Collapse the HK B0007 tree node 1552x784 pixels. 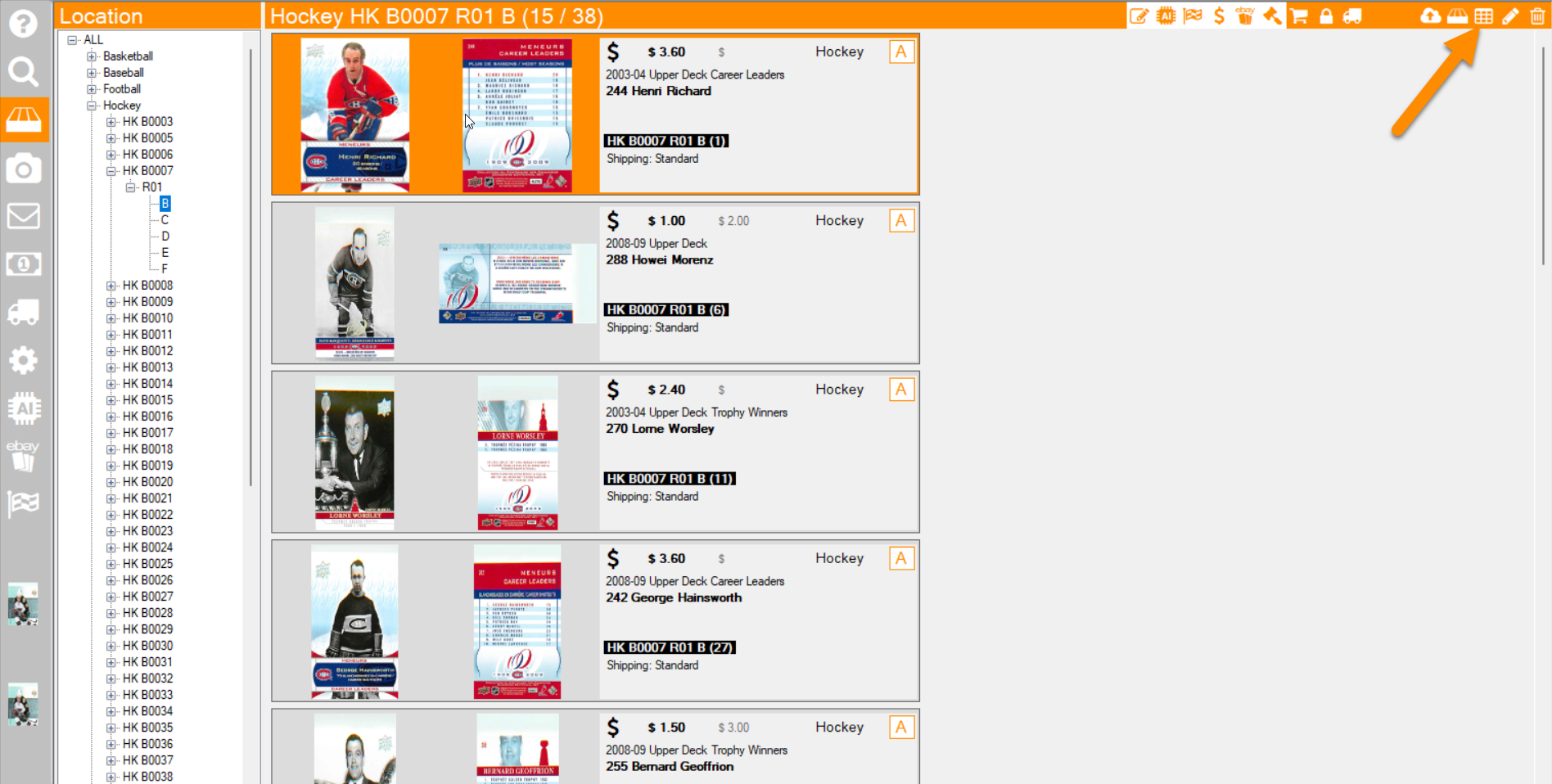tap(111, 170)
